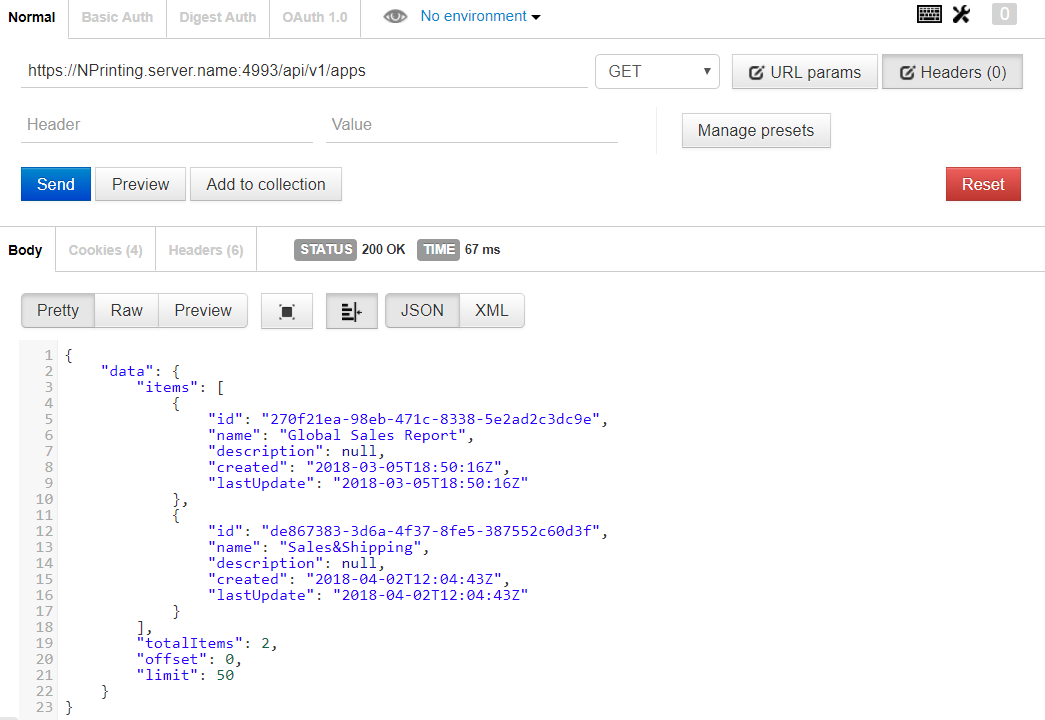Click the header Value input
Viewport: 1045px width, 720px height.
pyautogui.click(x=472, y=125)
